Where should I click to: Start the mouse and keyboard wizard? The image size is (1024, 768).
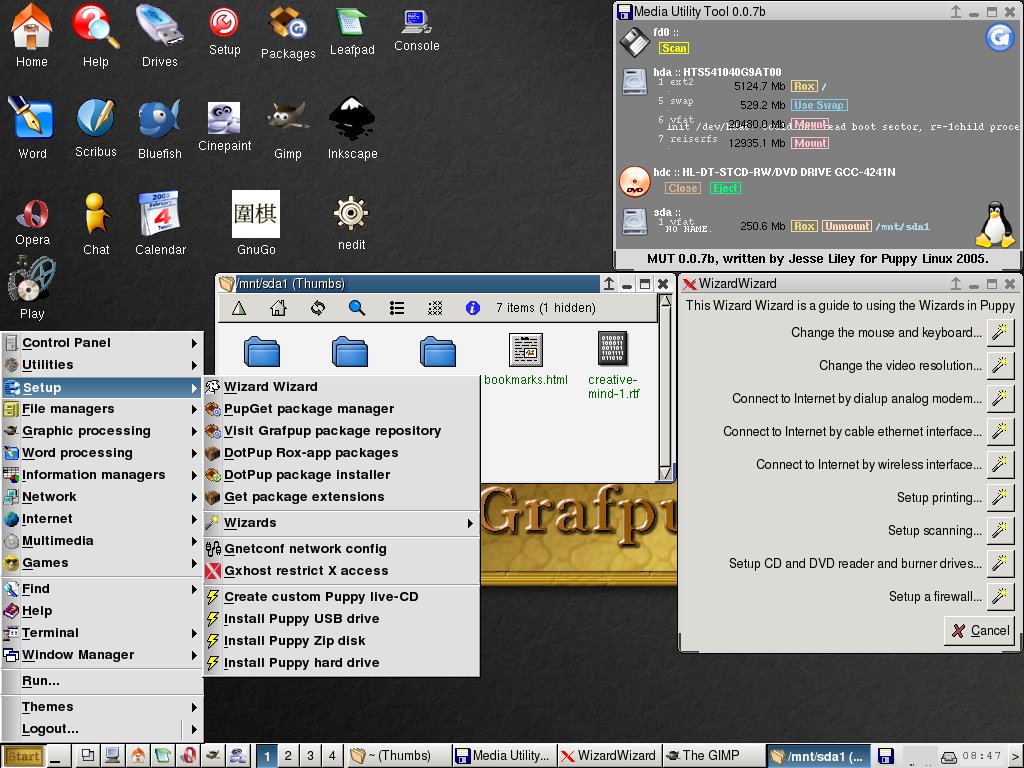[x=999, y=332]
